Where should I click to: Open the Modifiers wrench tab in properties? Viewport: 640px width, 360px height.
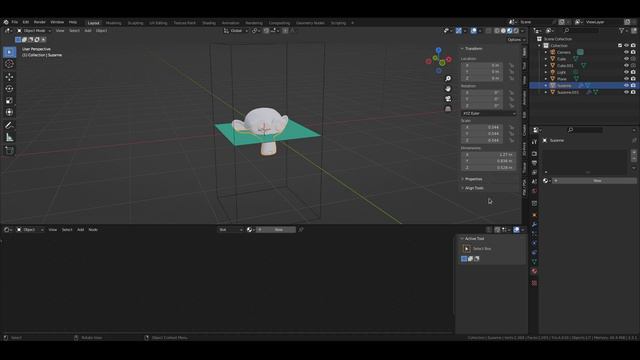[x=534, y=225]
